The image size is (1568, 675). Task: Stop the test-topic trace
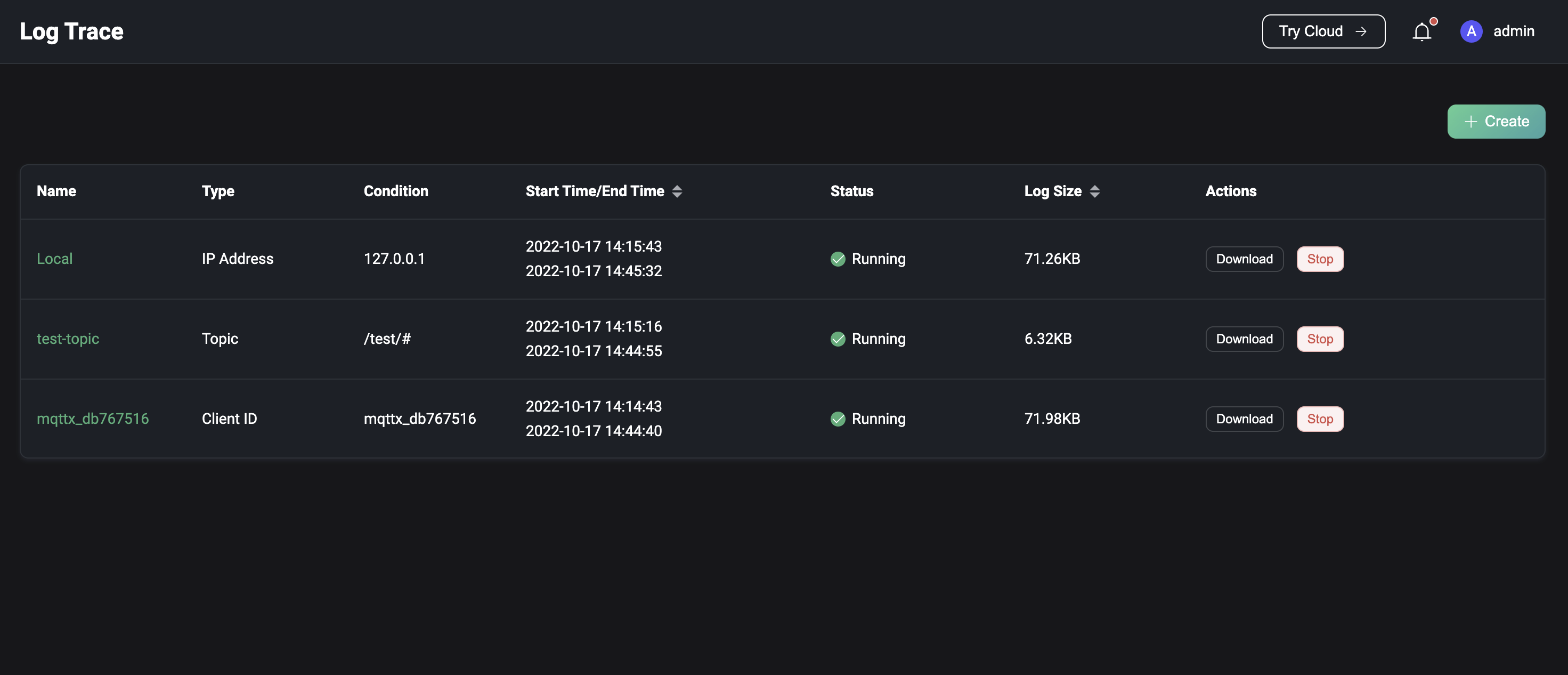1320,339
